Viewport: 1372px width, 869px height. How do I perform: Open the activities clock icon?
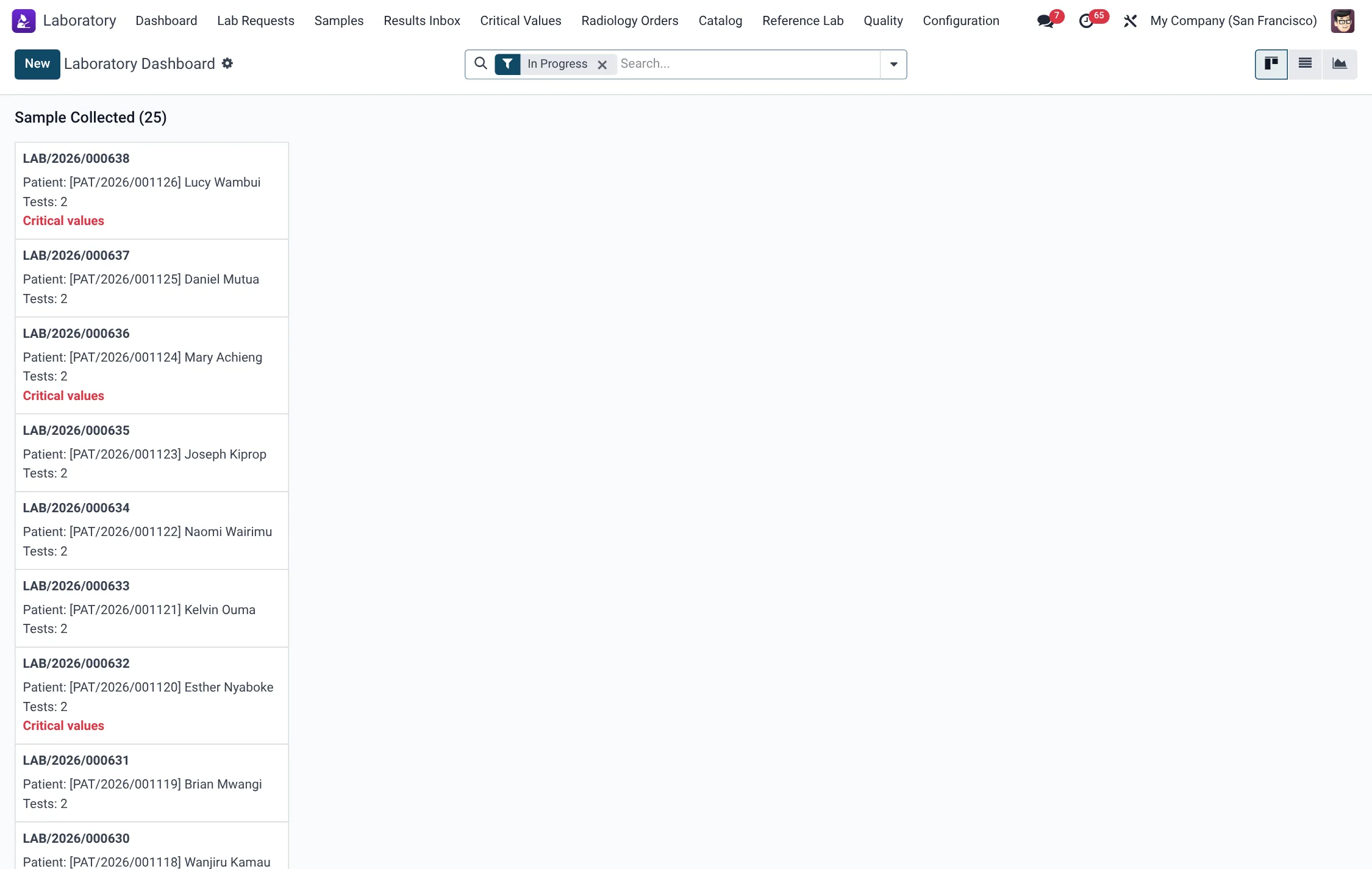(1086, 21)
